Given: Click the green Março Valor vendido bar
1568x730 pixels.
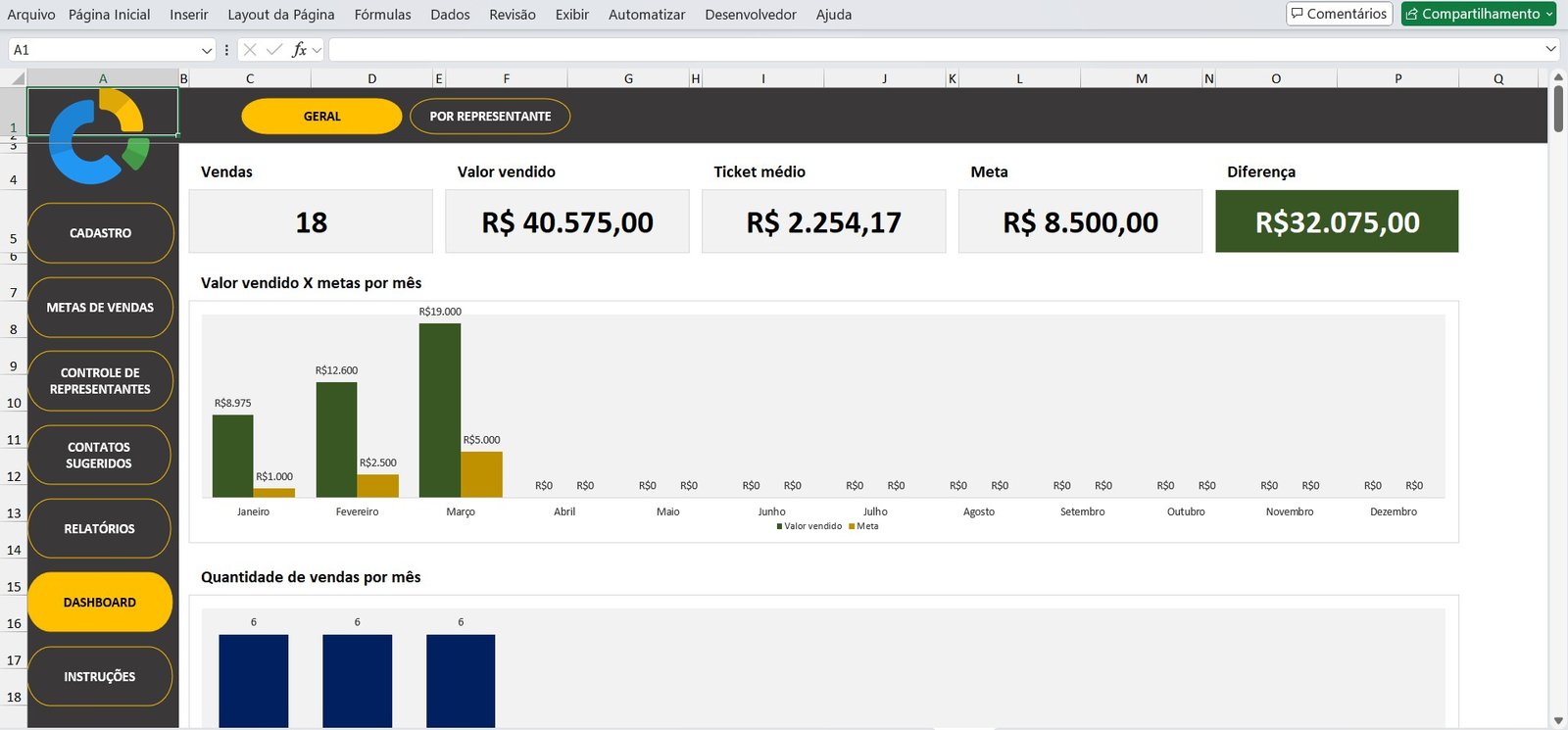Looking at the screenshot, I should [x=439, y=410].
